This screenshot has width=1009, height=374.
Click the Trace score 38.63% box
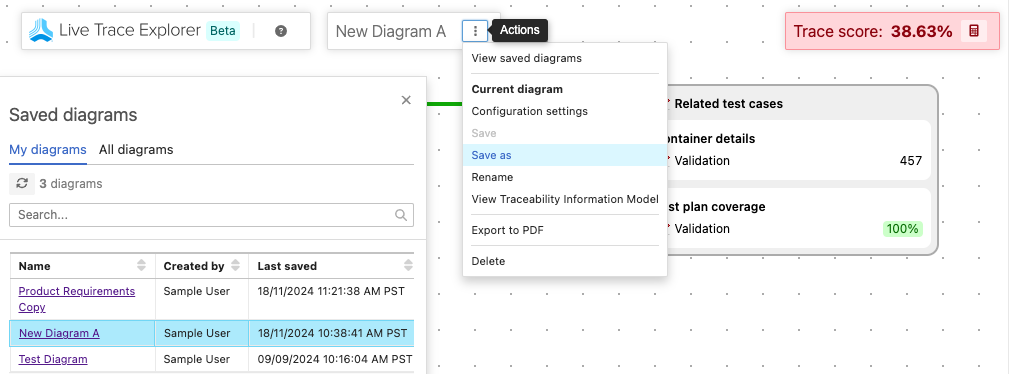(x=892, y=31)
